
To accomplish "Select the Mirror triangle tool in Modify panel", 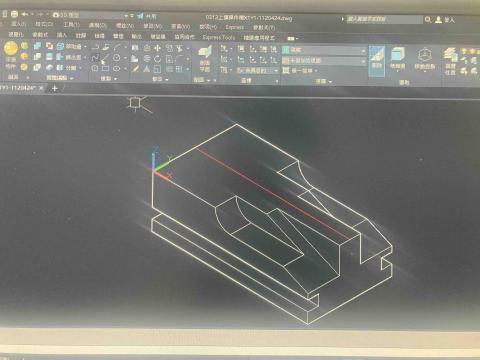I will coord(147,69).
